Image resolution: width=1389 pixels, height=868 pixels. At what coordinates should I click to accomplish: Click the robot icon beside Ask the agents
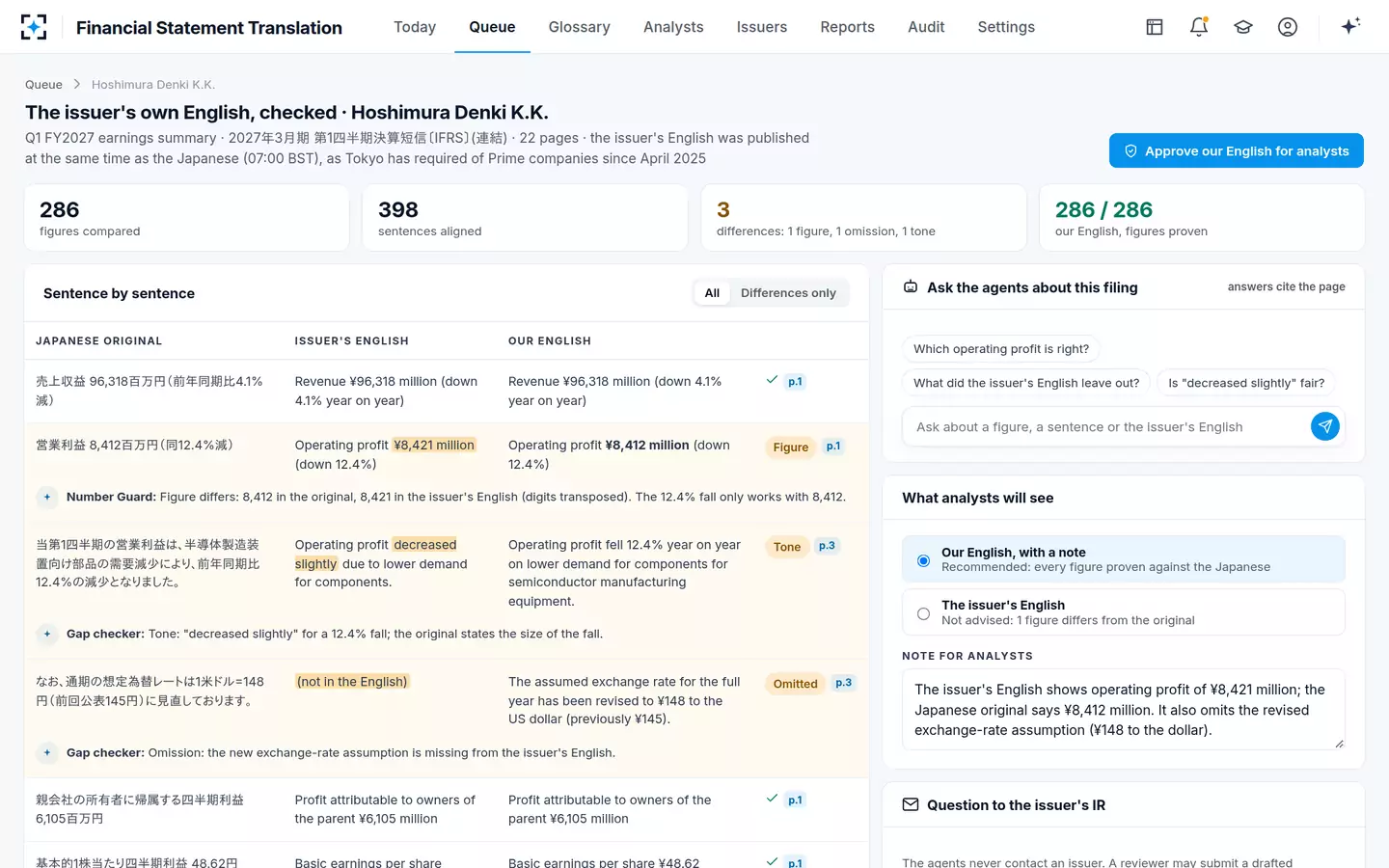(911, 287)
